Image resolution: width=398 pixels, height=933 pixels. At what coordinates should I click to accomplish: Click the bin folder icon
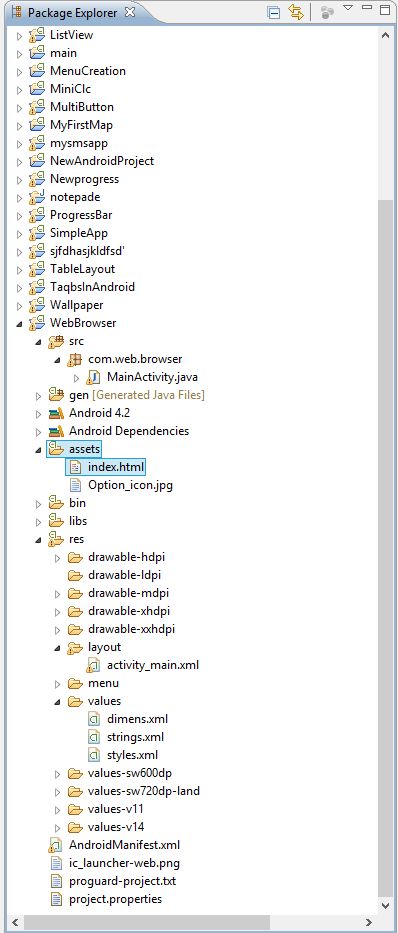pyautogui.click(x=57, y=503)
